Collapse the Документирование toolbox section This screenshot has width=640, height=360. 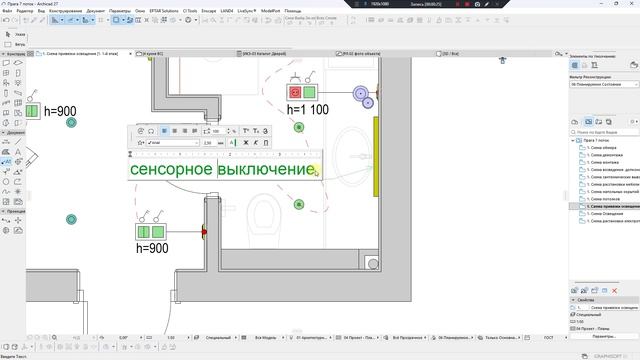click(3, 133)
